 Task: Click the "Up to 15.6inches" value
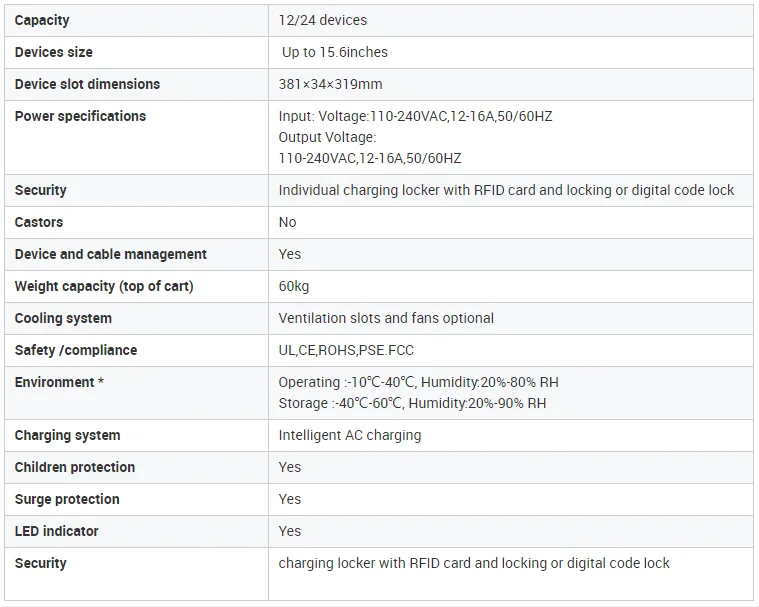pyautogui.click(x=335, y=52)
